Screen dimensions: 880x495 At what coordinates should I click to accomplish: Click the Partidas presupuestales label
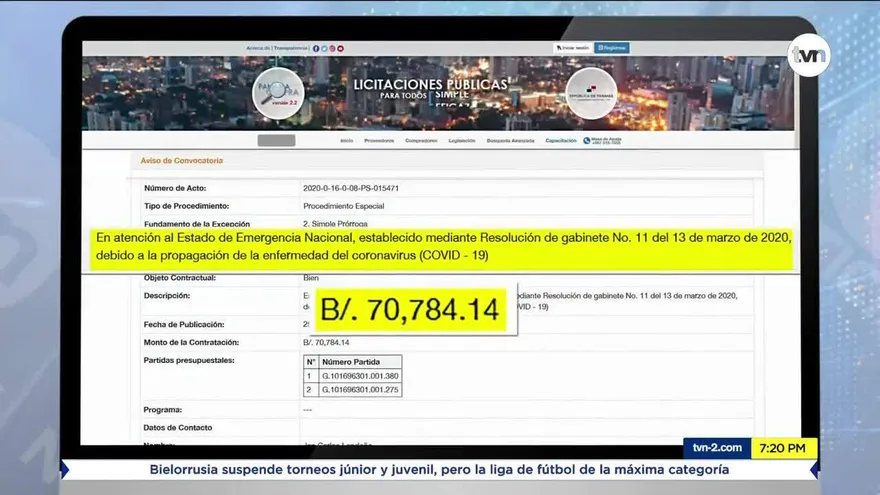coord(189,360)
